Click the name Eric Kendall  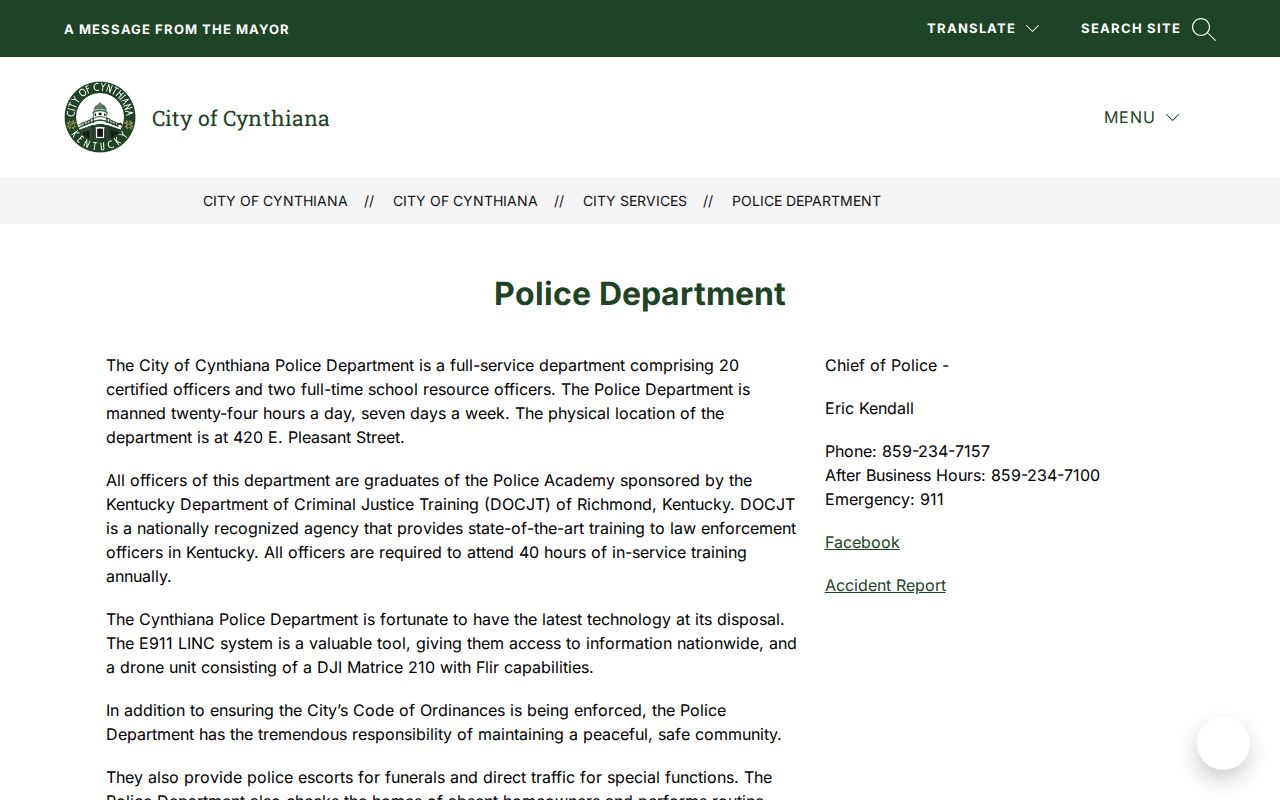pyautogui.click(x=869, y=408)
